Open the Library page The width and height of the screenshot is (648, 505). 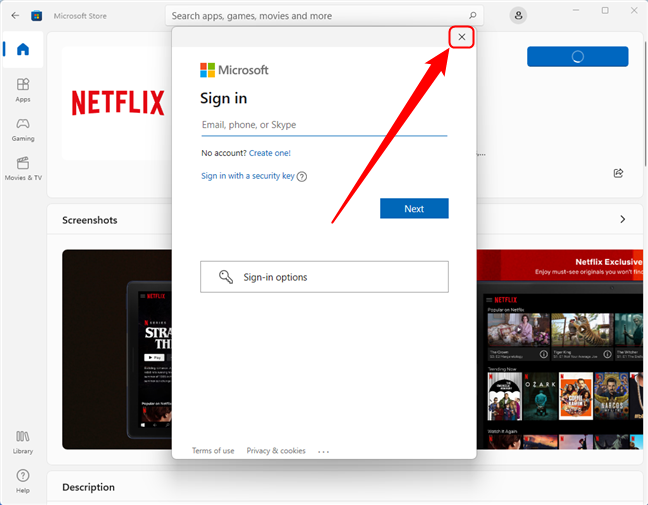[x=22, y=442]
